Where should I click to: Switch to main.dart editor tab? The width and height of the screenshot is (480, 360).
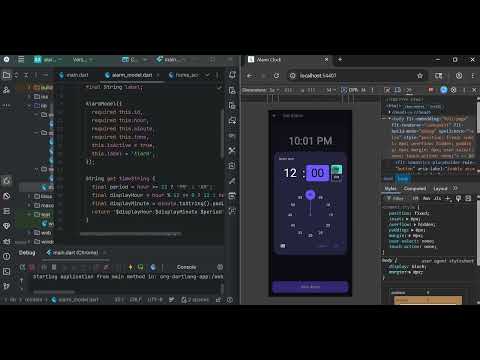pyautogui.click(x=74, y=75)
